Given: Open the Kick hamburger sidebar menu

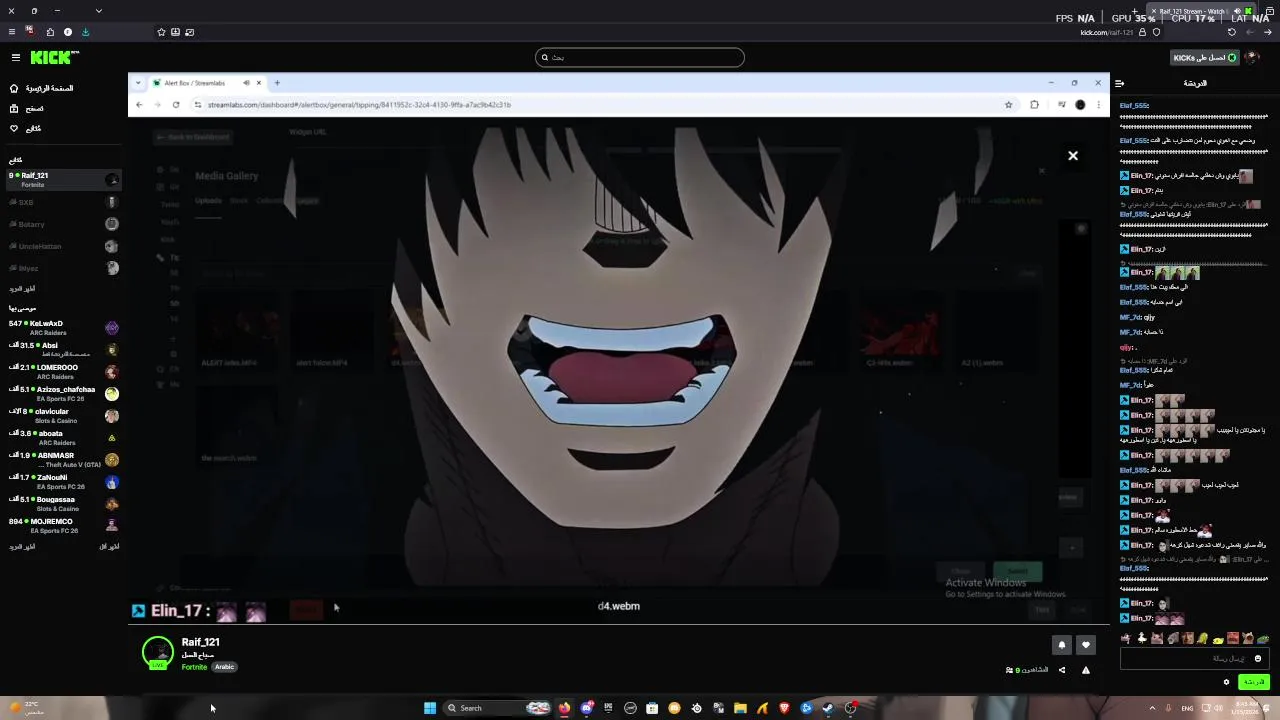Looking at the screenshot, I should click(15, 58).
